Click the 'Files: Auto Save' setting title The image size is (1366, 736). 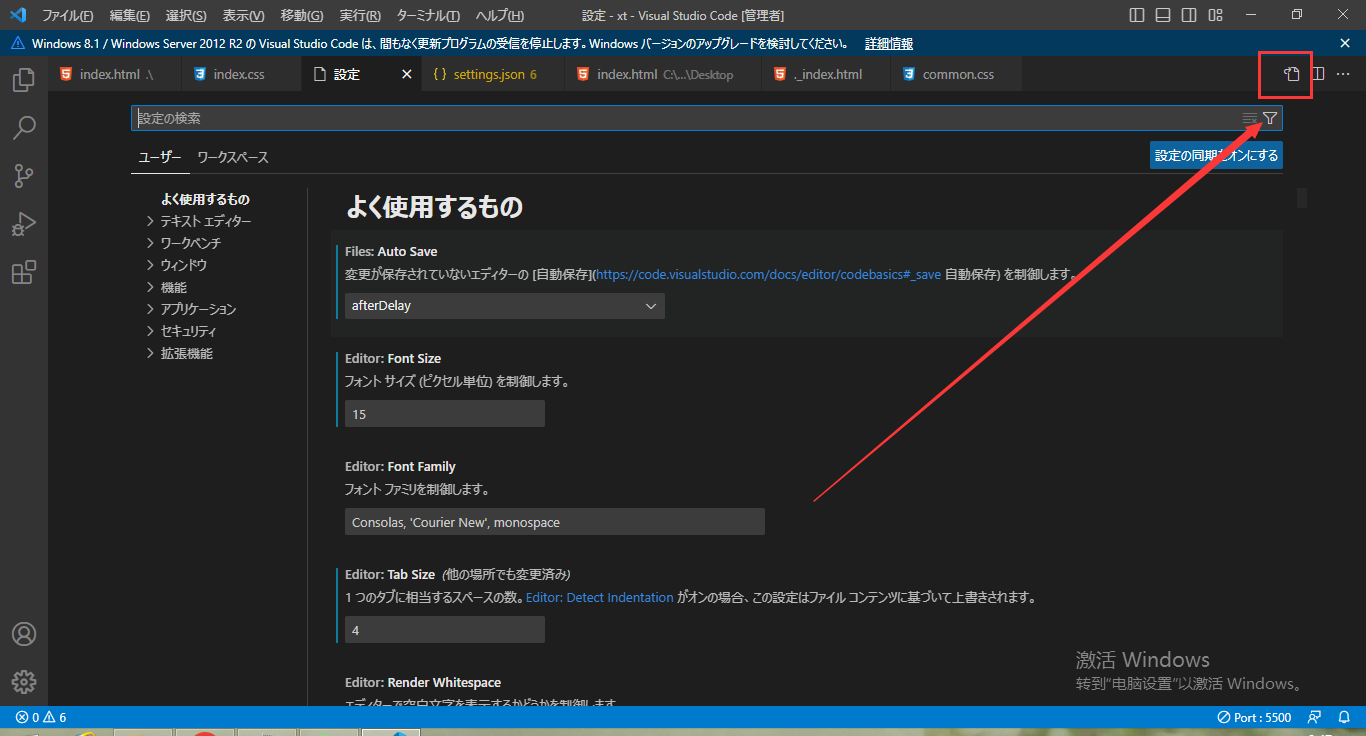[391, 251]
